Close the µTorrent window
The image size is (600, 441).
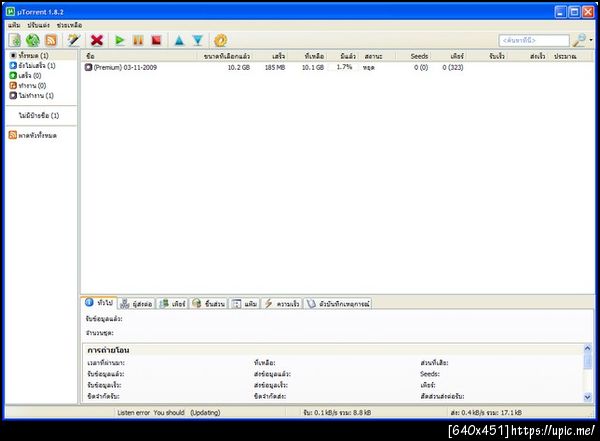[x=588, y=12]
